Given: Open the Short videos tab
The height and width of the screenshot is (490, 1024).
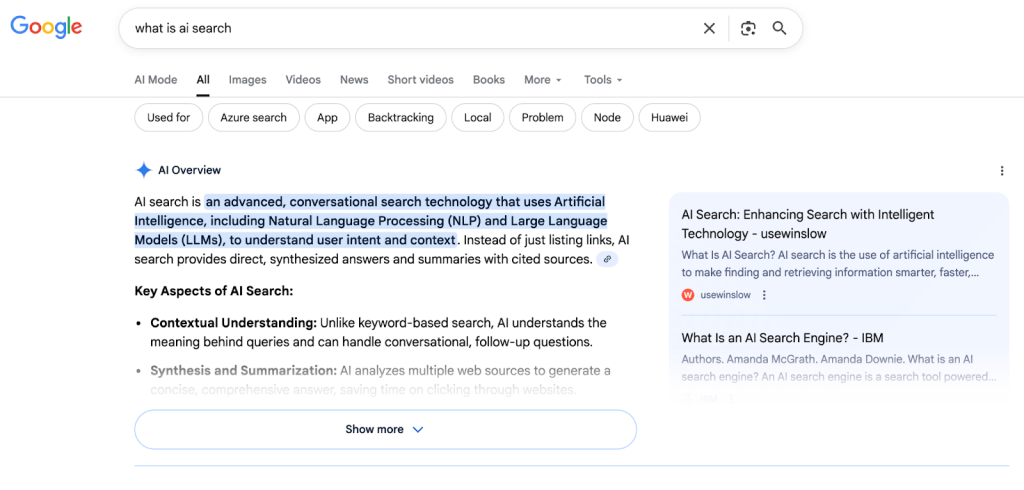Looking at the screenshot, I should (420, 80).
